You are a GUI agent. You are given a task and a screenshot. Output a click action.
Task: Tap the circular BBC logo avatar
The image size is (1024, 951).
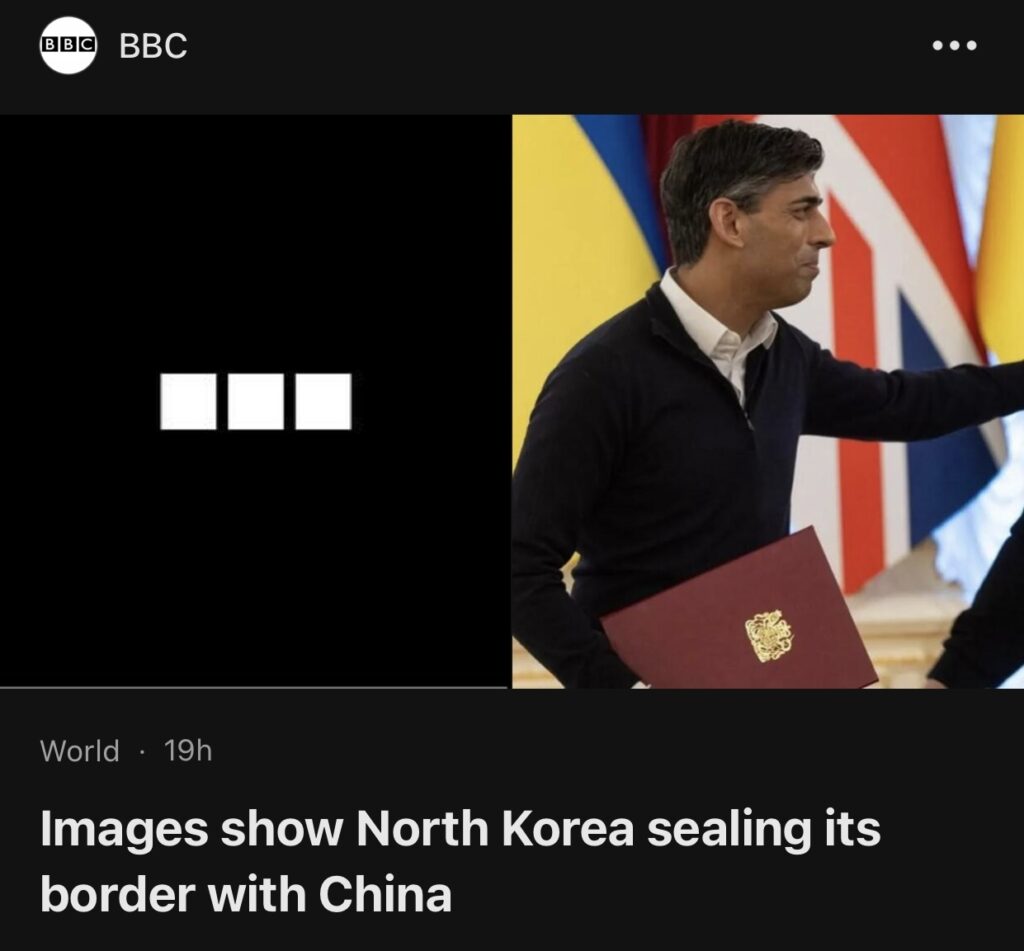69,45
